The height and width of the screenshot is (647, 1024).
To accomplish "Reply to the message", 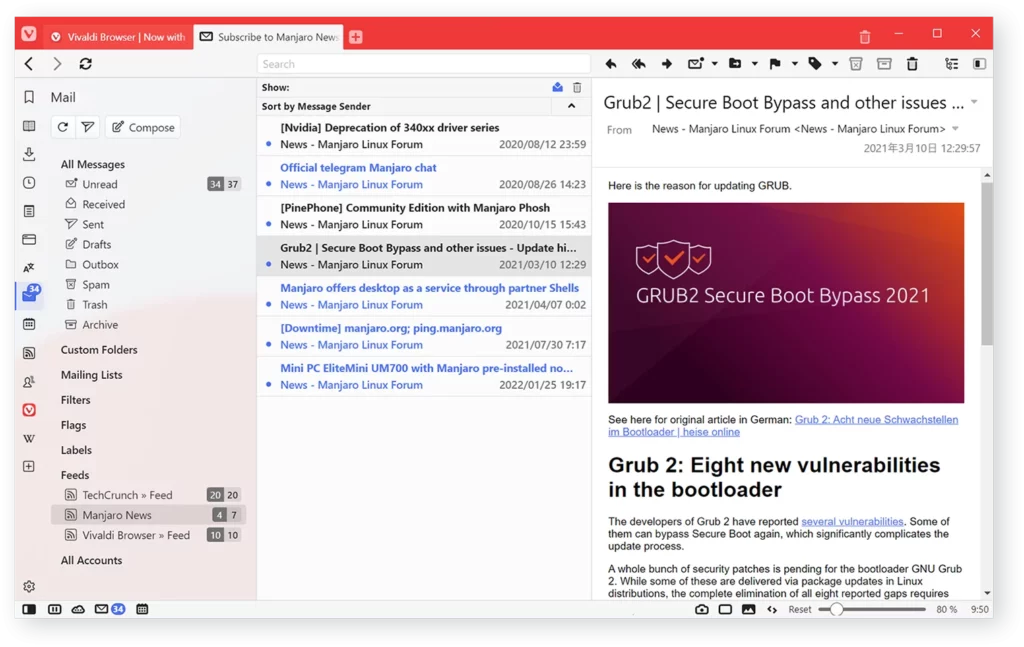I will tap(611, 64).
